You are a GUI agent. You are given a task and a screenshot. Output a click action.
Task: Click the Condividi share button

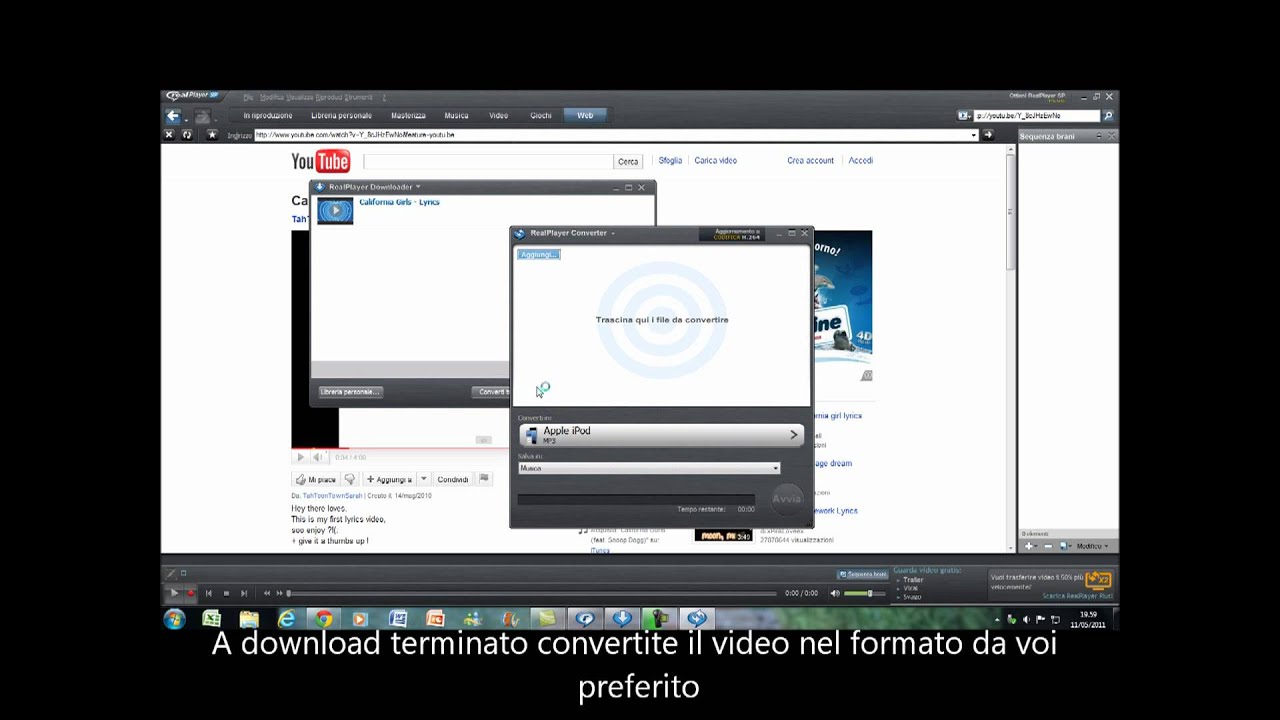[453, 479]
